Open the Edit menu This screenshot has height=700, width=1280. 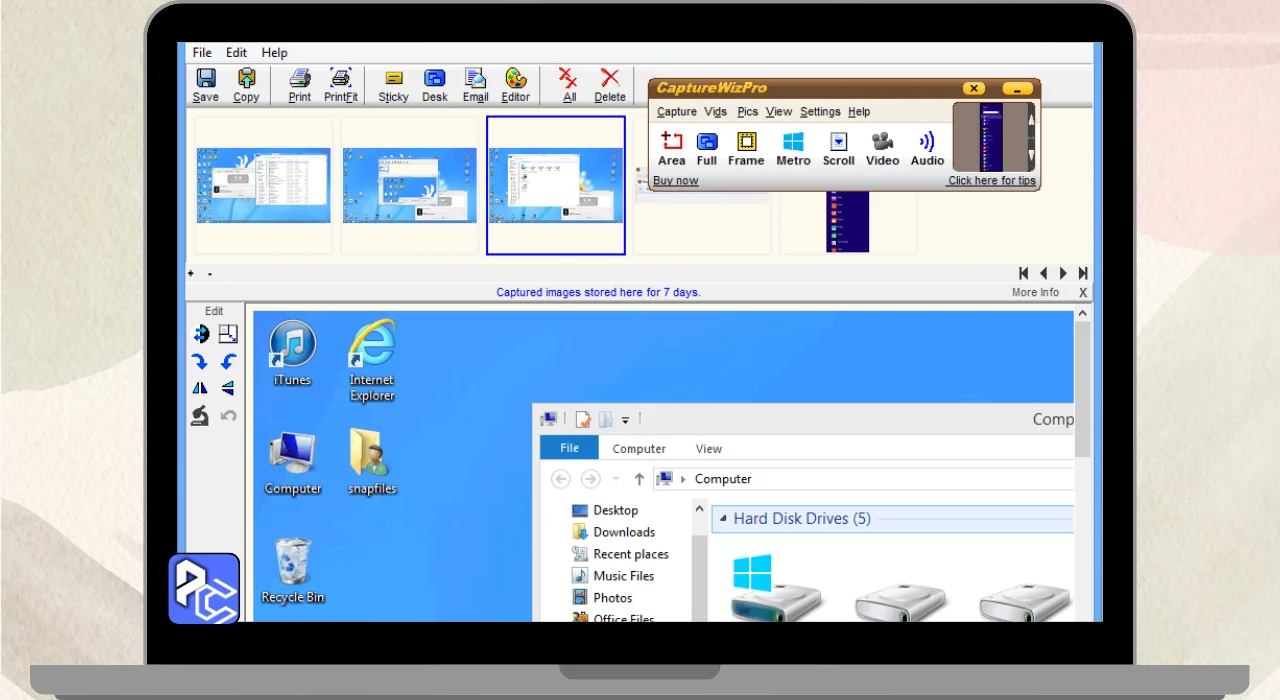coord(236,53)
